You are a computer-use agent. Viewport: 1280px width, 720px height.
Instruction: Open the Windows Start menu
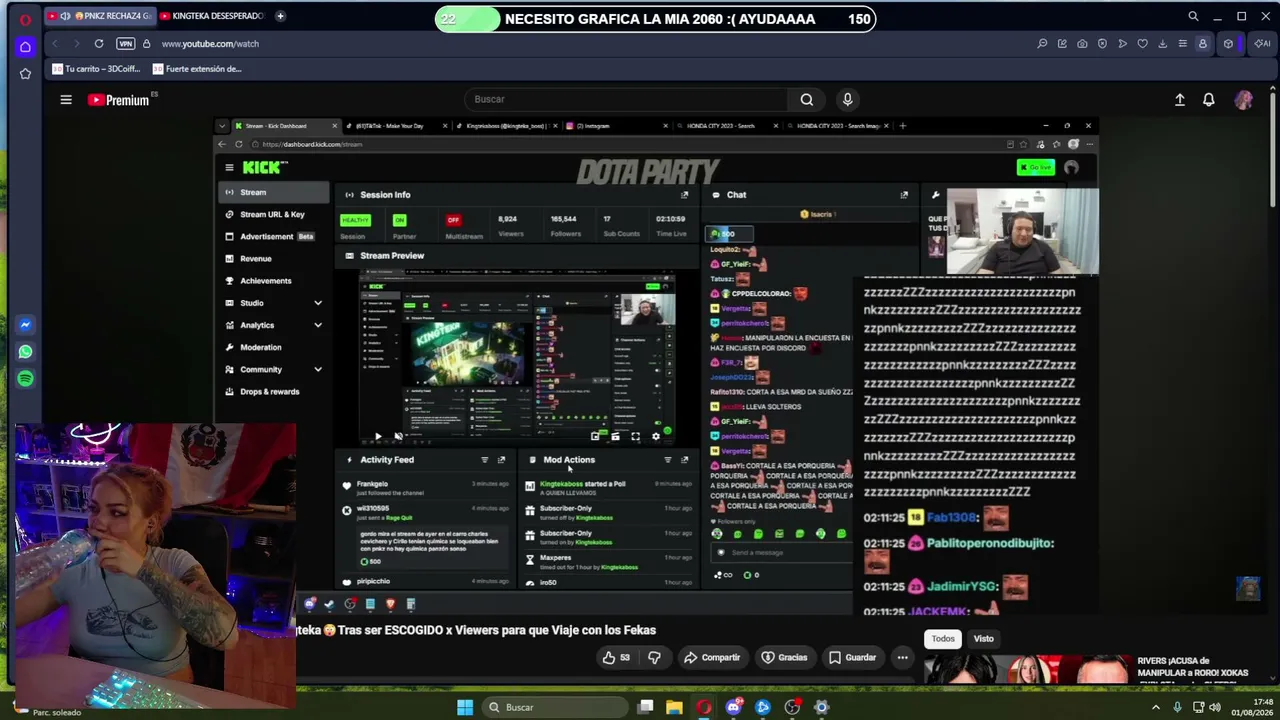(465, 708)
